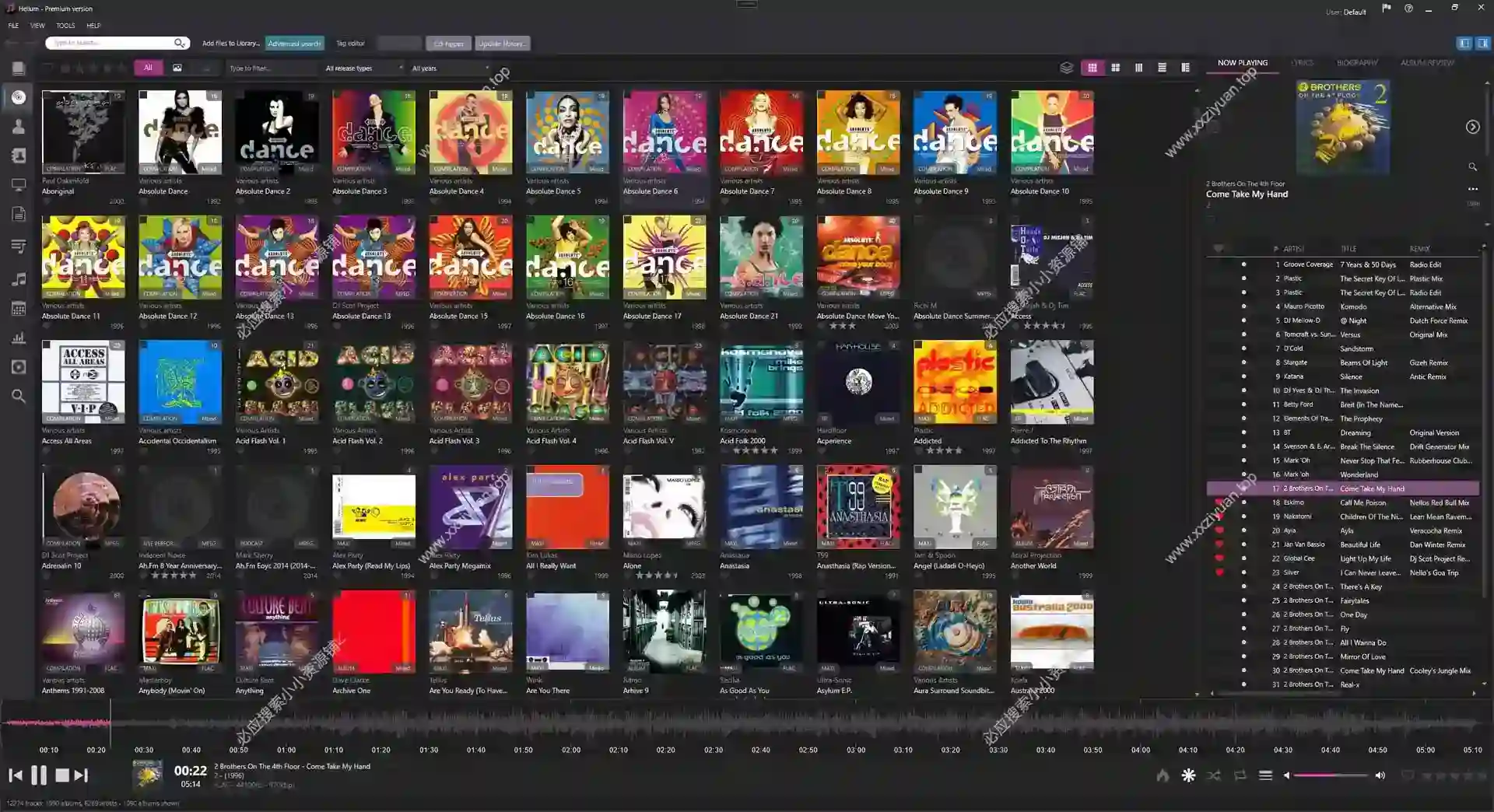The image size is (1494, 812).
Task: Select the Absolute Dance 5 album cover
Action: tap(567, 132)
